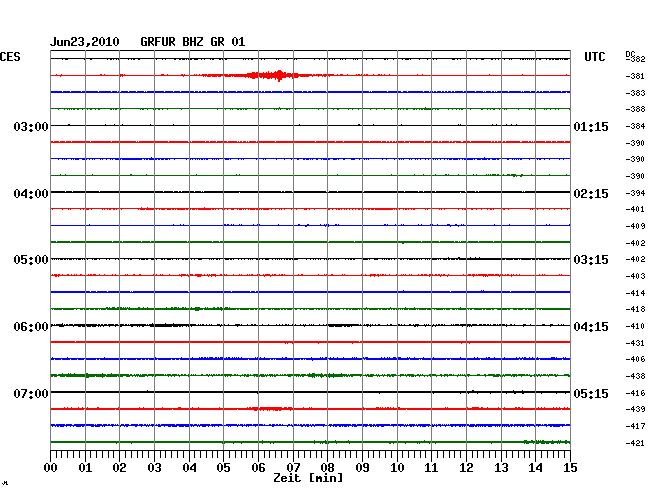The width and height of the screenshot is (650, 494).
Task: Select minute 07 on the time axis
Action: click(293, 468)
